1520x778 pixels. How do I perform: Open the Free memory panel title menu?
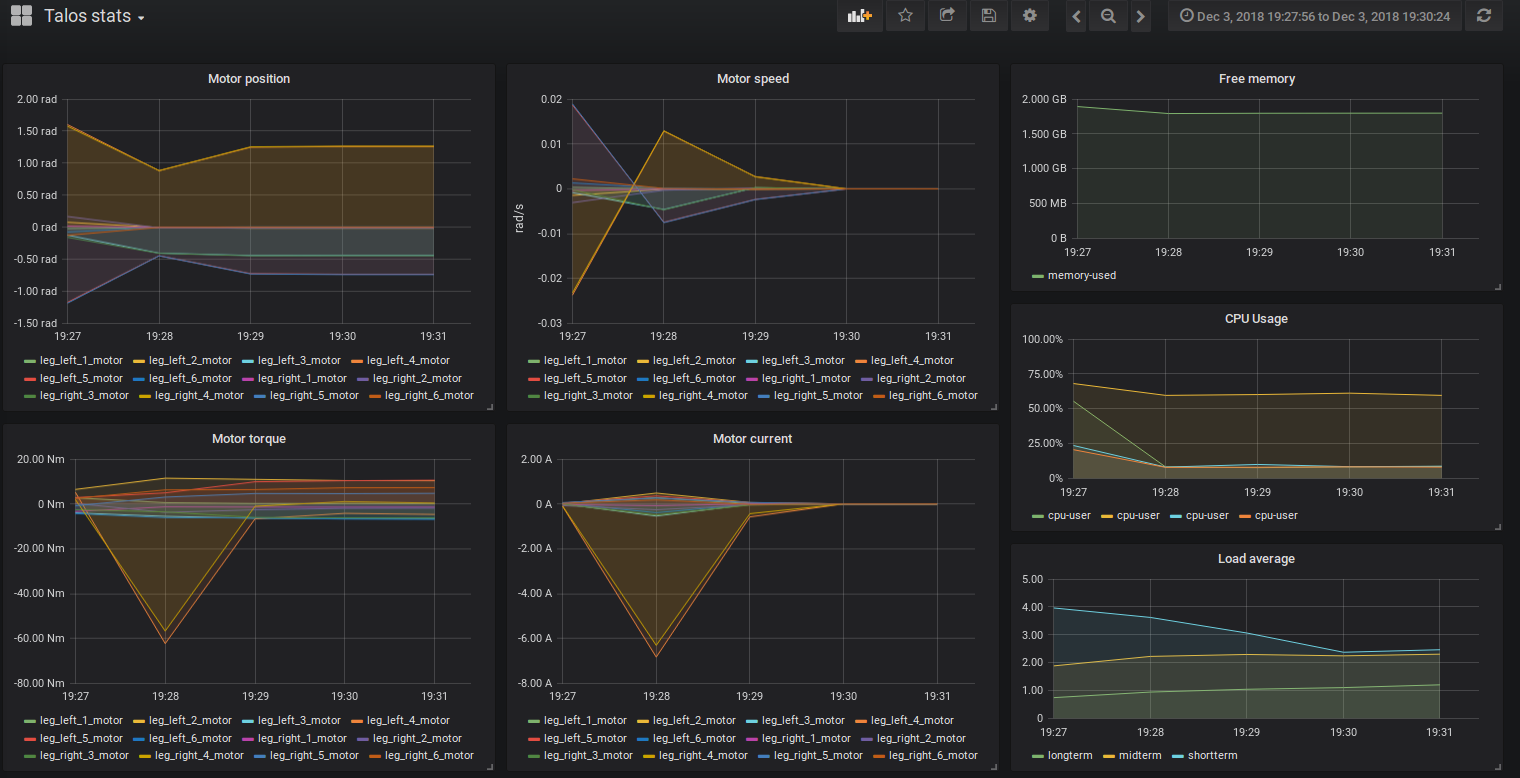(1257, 78)
